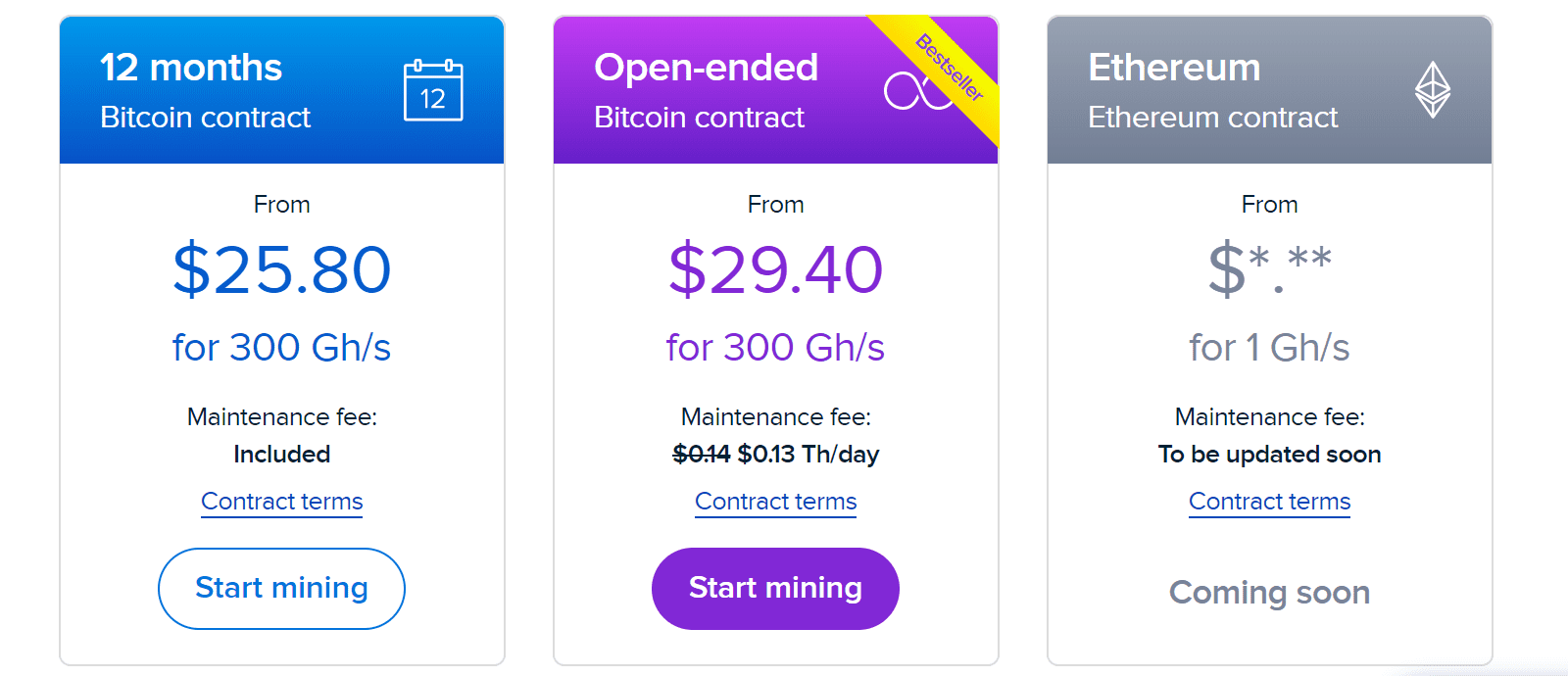This screenshot has height=676, width=1568.
Task: Start mining the Open-ended Bitcoin contract
Action: [775, 588]
